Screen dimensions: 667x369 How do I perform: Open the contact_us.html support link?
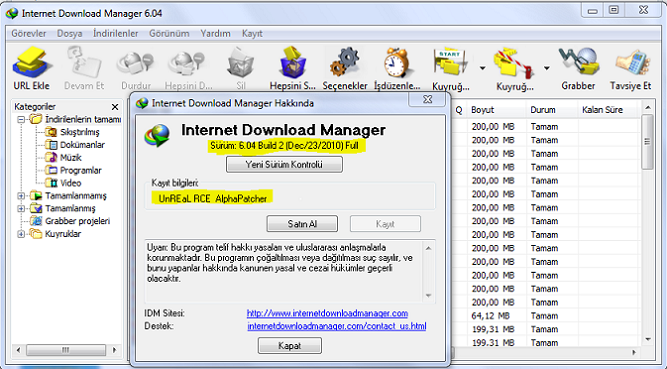coord(337,326)
